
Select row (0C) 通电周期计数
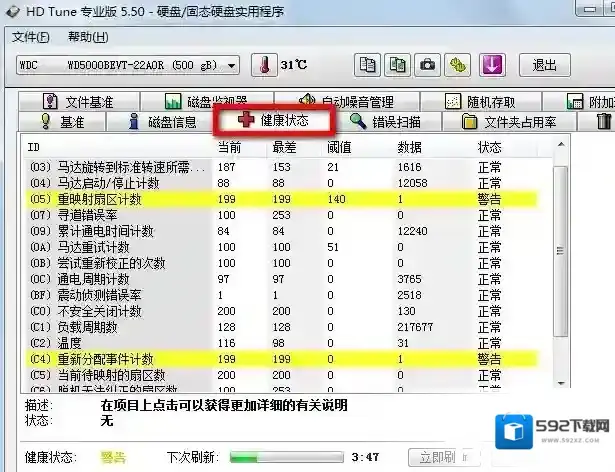pos(282,279)
